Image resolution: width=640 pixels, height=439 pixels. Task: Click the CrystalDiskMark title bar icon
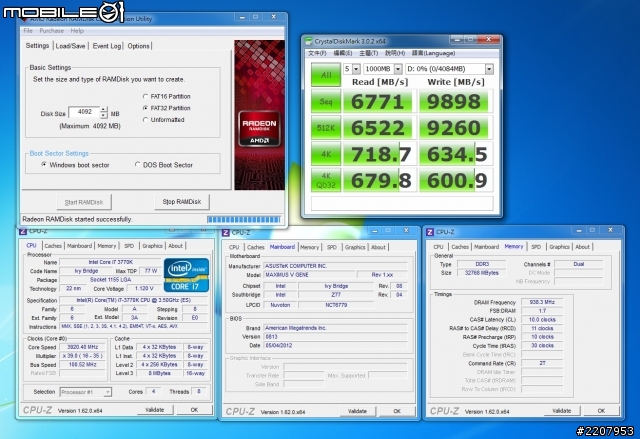[x=309, y=41]
